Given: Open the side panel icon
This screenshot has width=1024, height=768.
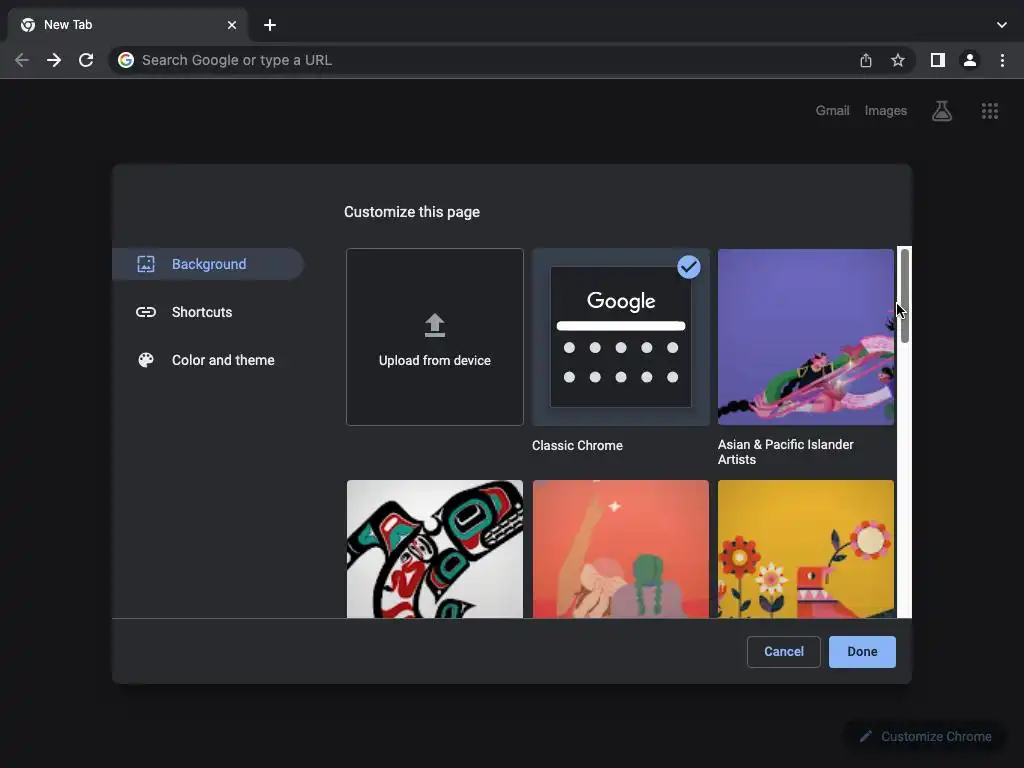Looking at the screenshot, I should 938,60.
